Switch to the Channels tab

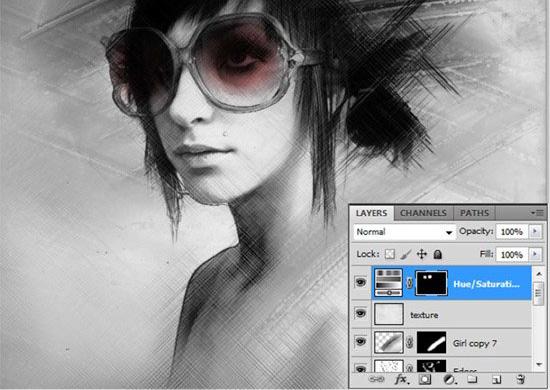(423, 213)
